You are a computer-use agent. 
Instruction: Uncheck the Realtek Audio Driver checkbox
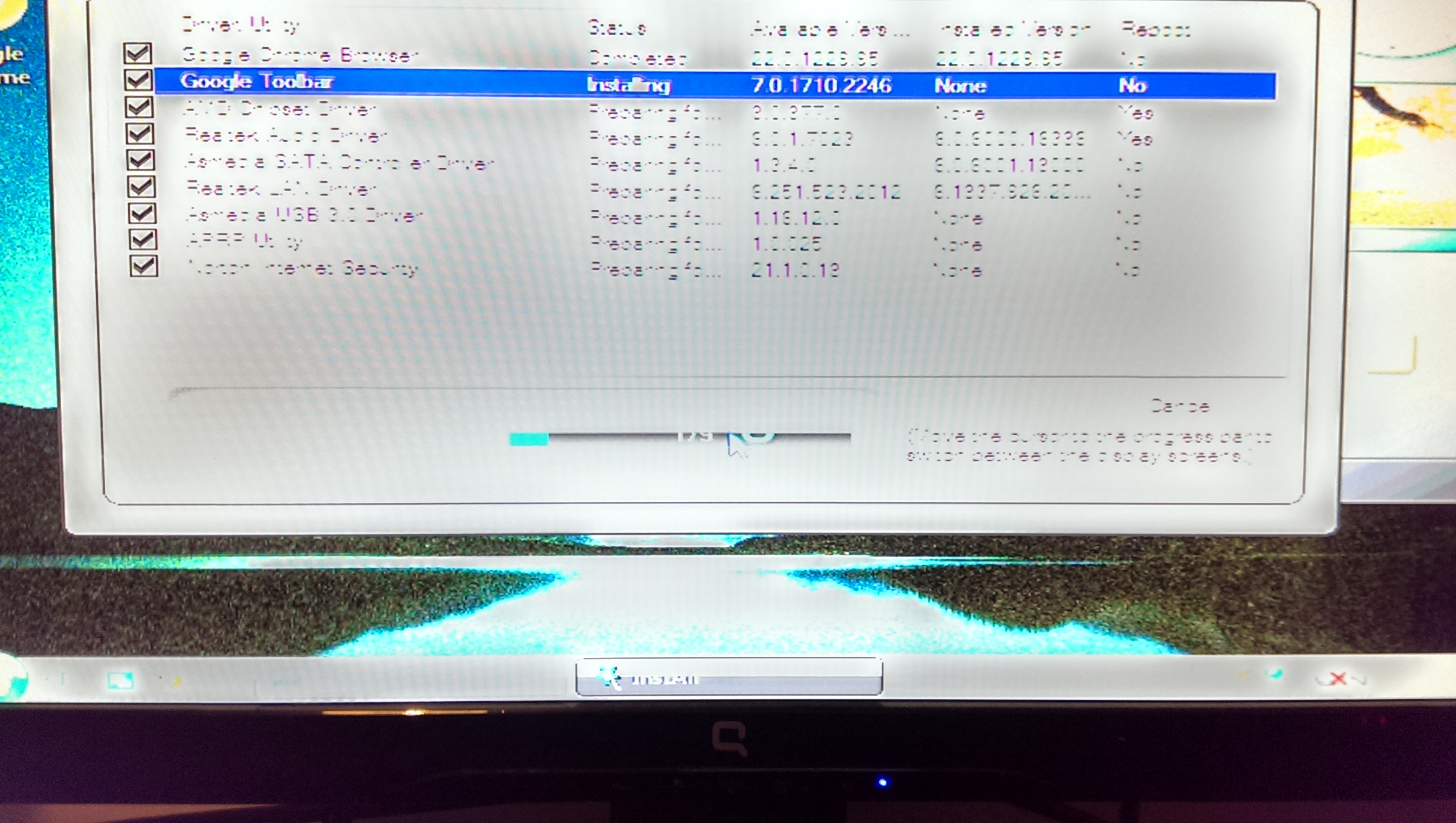pyautogui.click(x=140, y=133)
